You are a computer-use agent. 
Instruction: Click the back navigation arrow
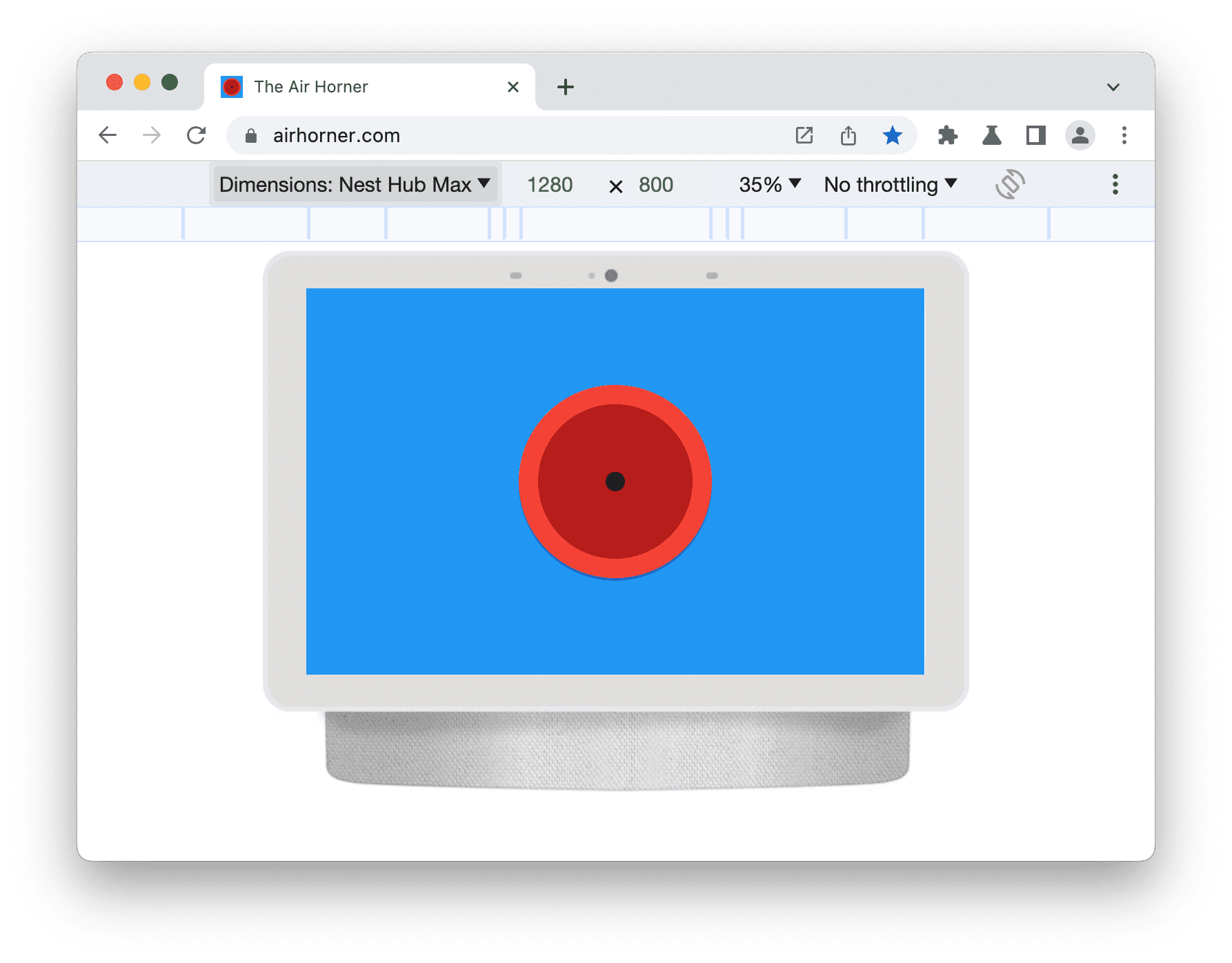108,135
